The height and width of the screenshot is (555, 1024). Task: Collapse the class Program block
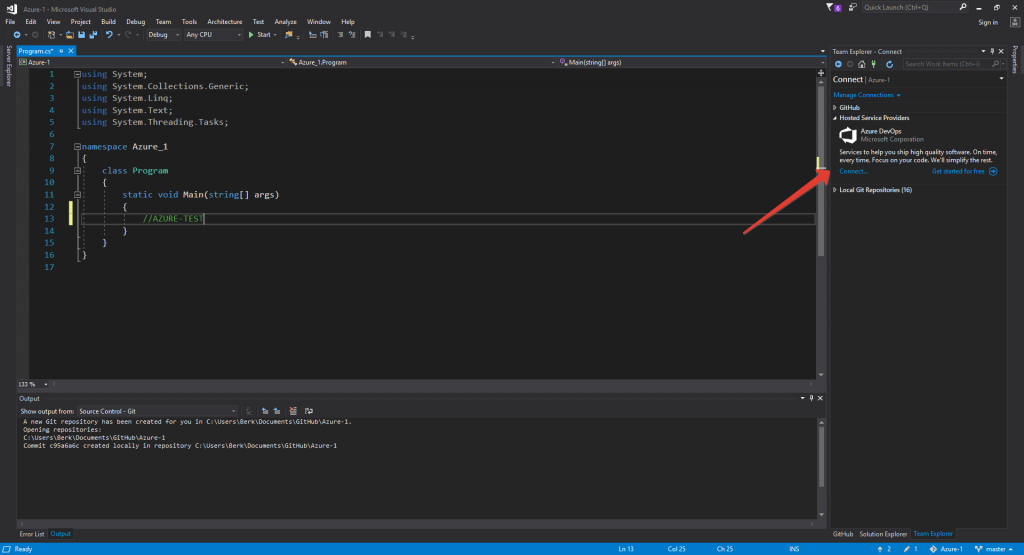[x=77, y=171]
